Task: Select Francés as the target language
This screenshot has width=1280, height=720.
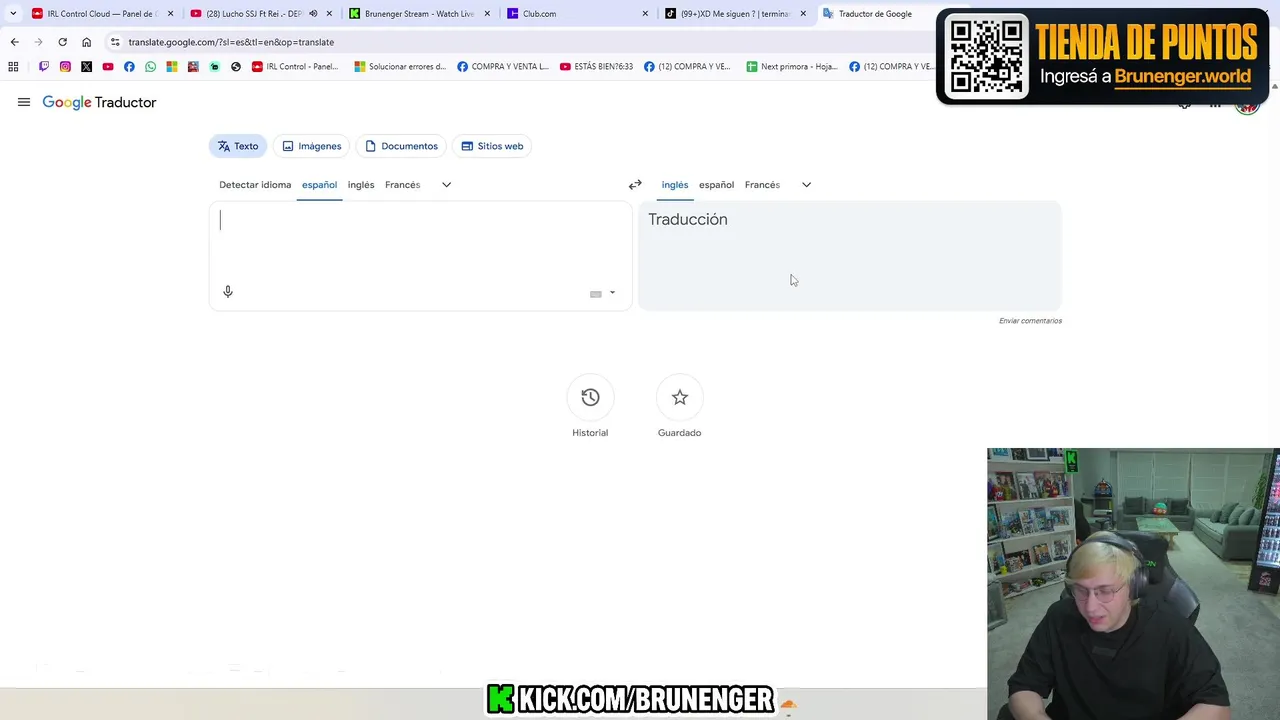Action: 762,185
